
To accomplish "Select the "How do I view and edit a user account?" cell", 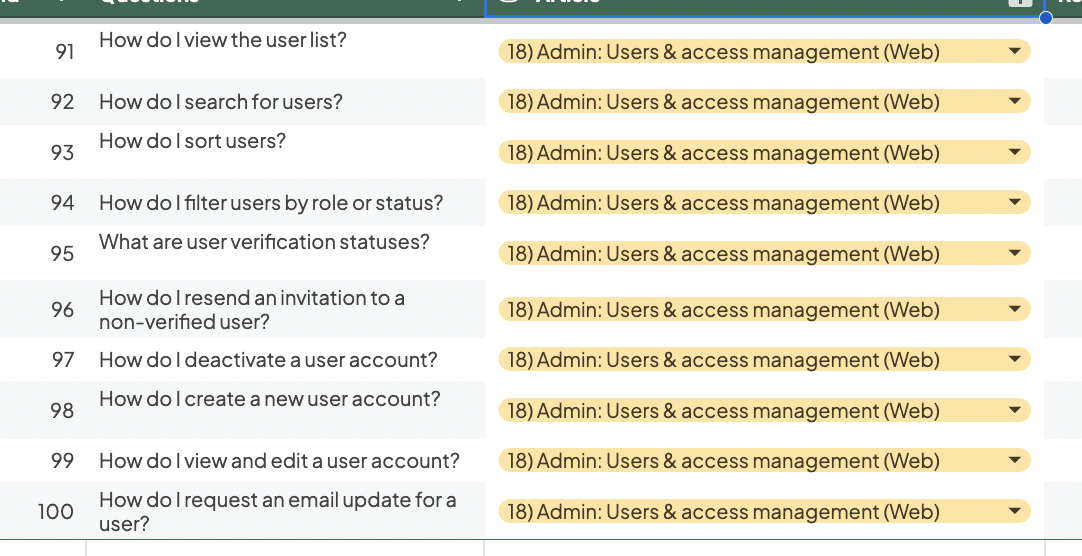I will tap(286, 460).
